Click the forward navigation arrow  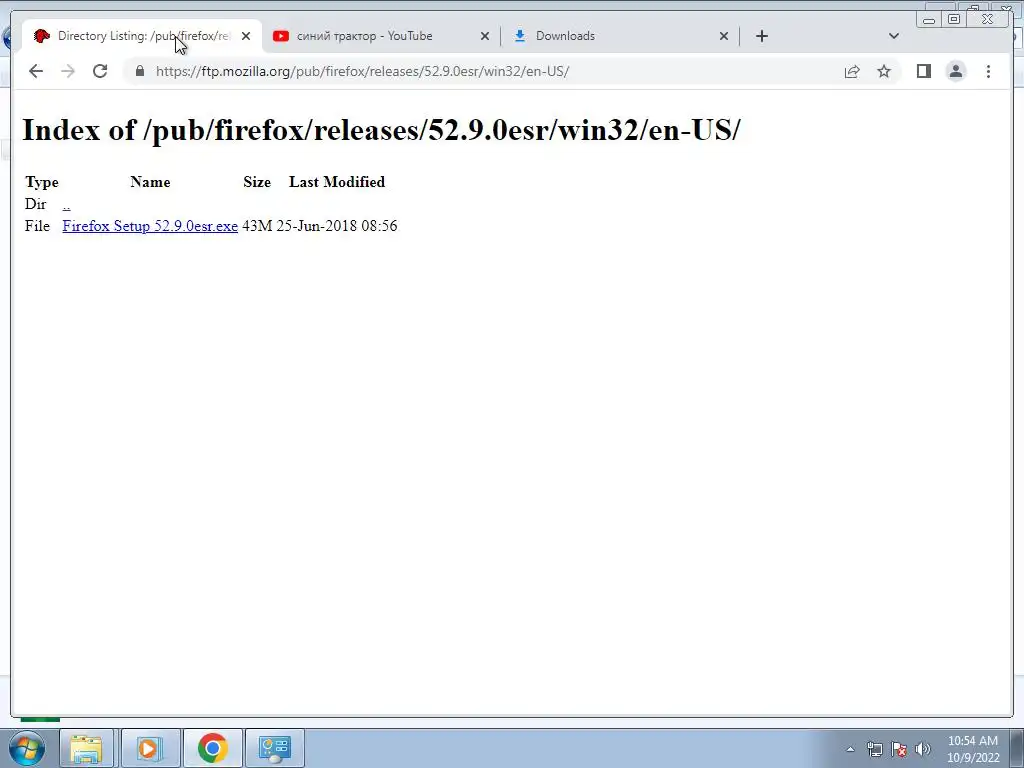point(68,71)
